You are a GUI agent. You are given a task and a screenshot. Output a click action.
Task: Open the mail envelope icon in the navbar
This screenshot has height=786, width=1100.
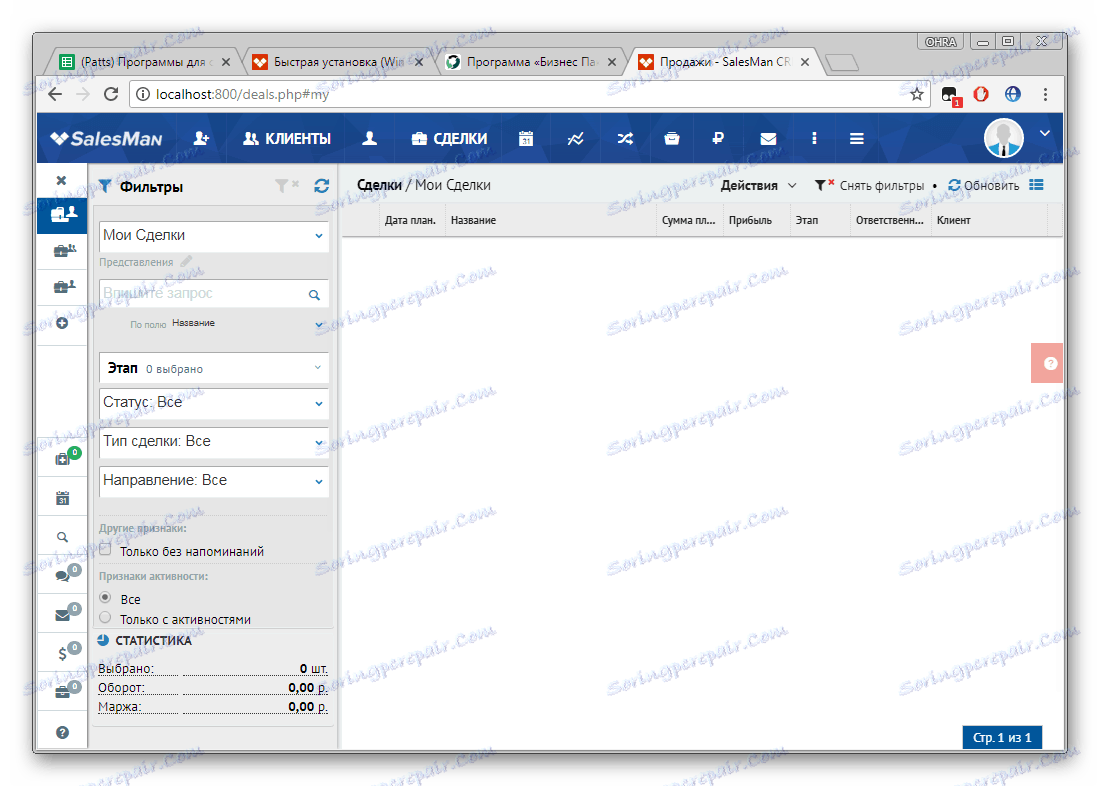coord(768,138)
